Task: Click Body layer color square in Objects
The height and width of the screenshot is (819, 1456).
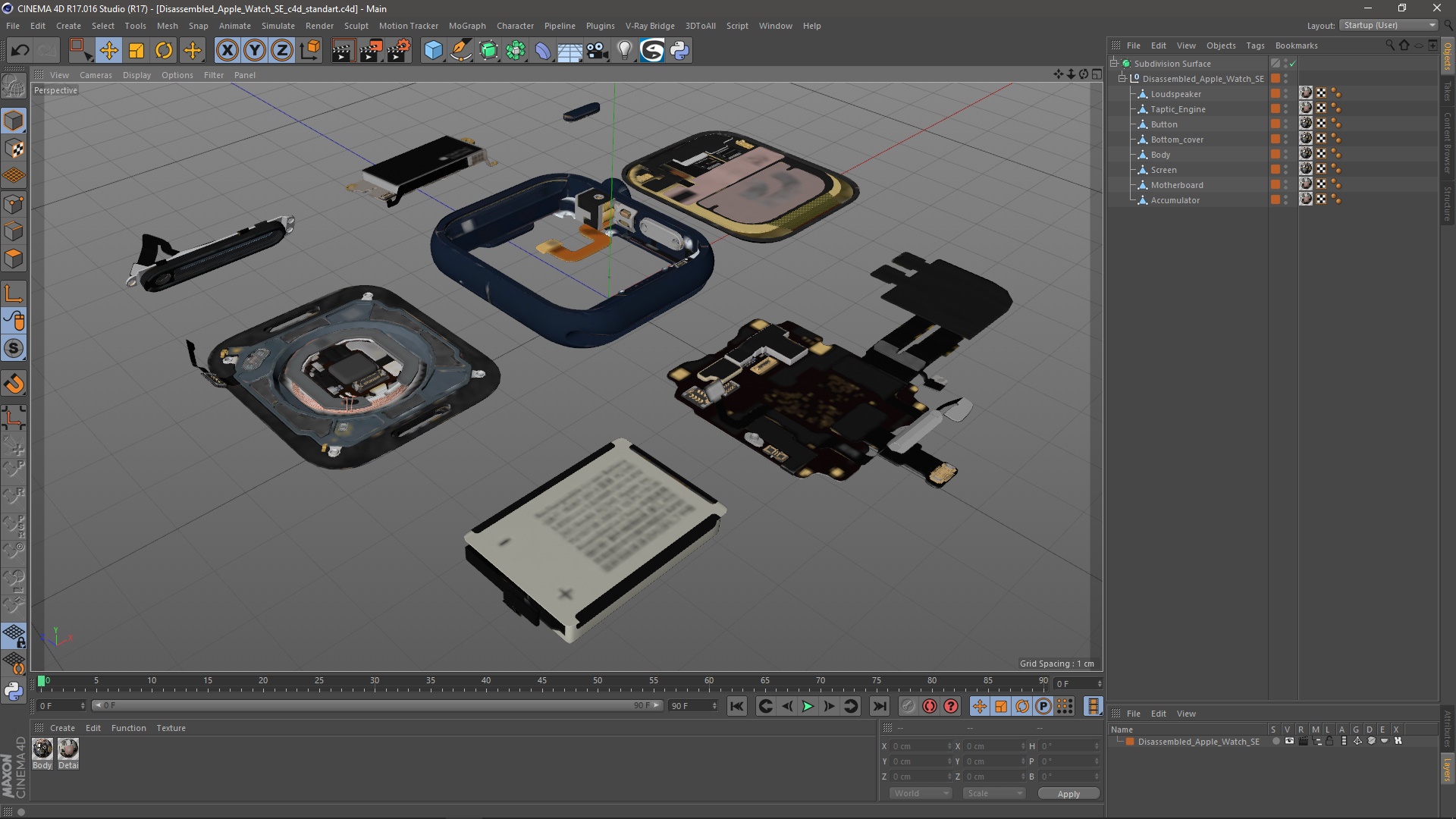Action: point(1276,155)
